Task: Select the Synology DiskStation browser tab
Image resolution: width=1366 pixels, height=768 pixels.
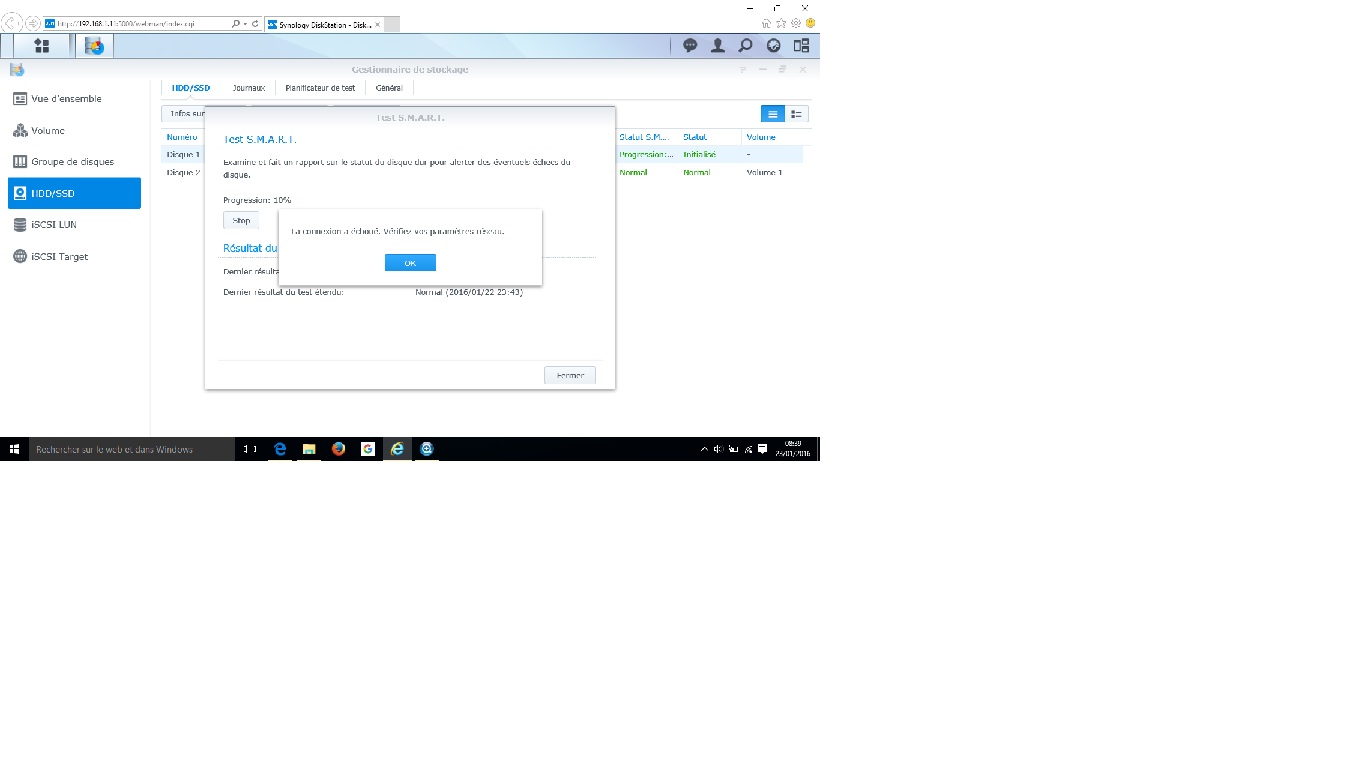Action: coord(326,23)
